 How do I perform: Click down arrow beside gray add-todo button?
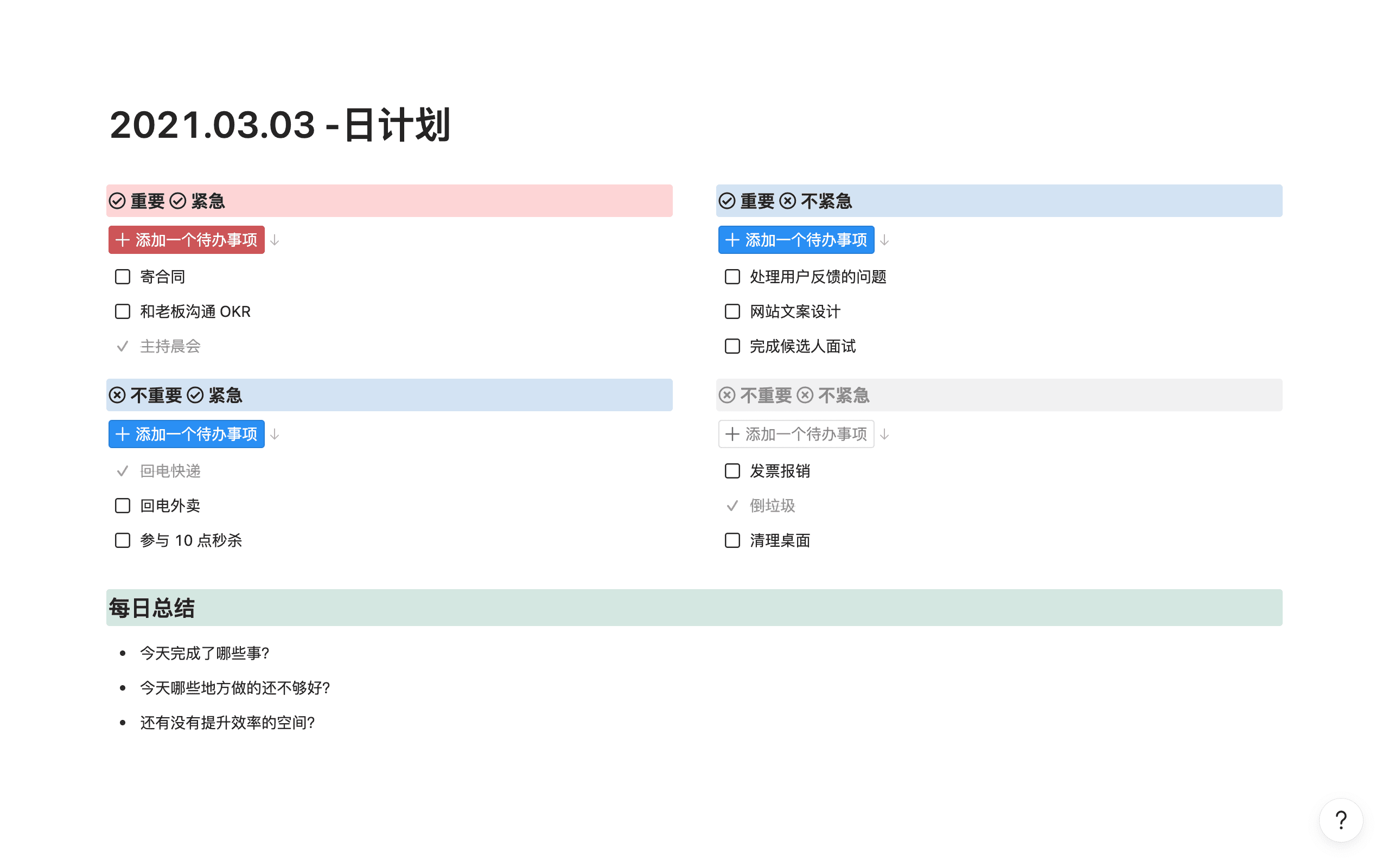click(x=884, y=434)
